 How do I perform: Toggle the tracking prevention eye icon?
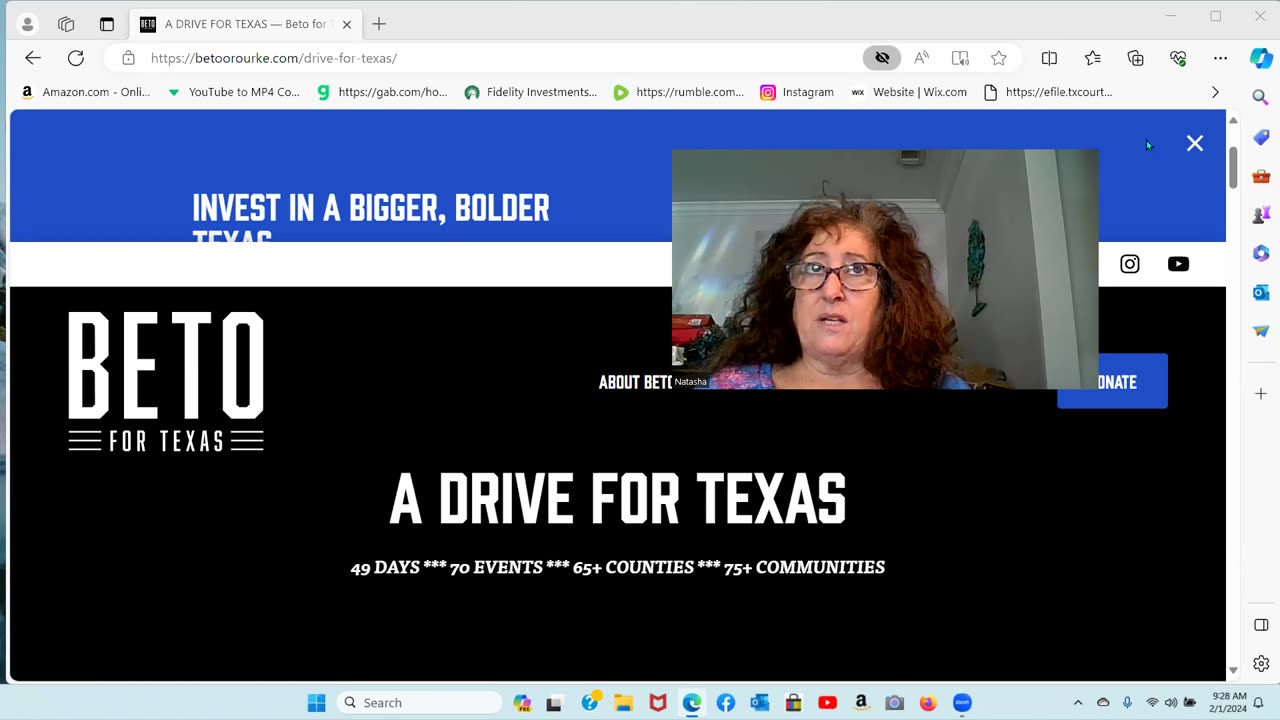[x=882, y=58]
